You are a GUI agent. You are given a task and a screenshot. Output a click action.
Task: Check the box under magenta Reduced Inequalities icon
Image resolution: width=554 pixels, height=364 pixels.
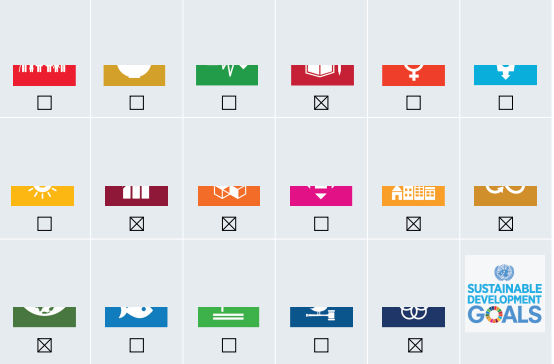tap(321, 224)
